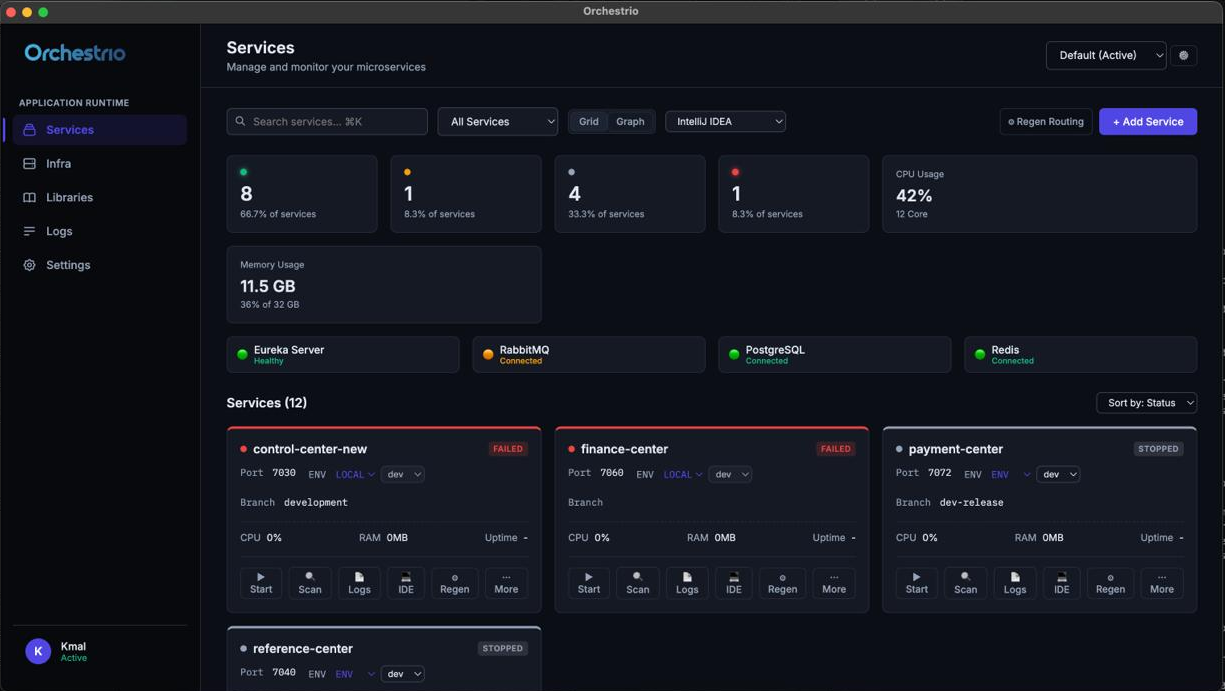
Task: Open LOCAL env dropdown on control-center-new
Action: pyautogui.click(x=355, y=475)
